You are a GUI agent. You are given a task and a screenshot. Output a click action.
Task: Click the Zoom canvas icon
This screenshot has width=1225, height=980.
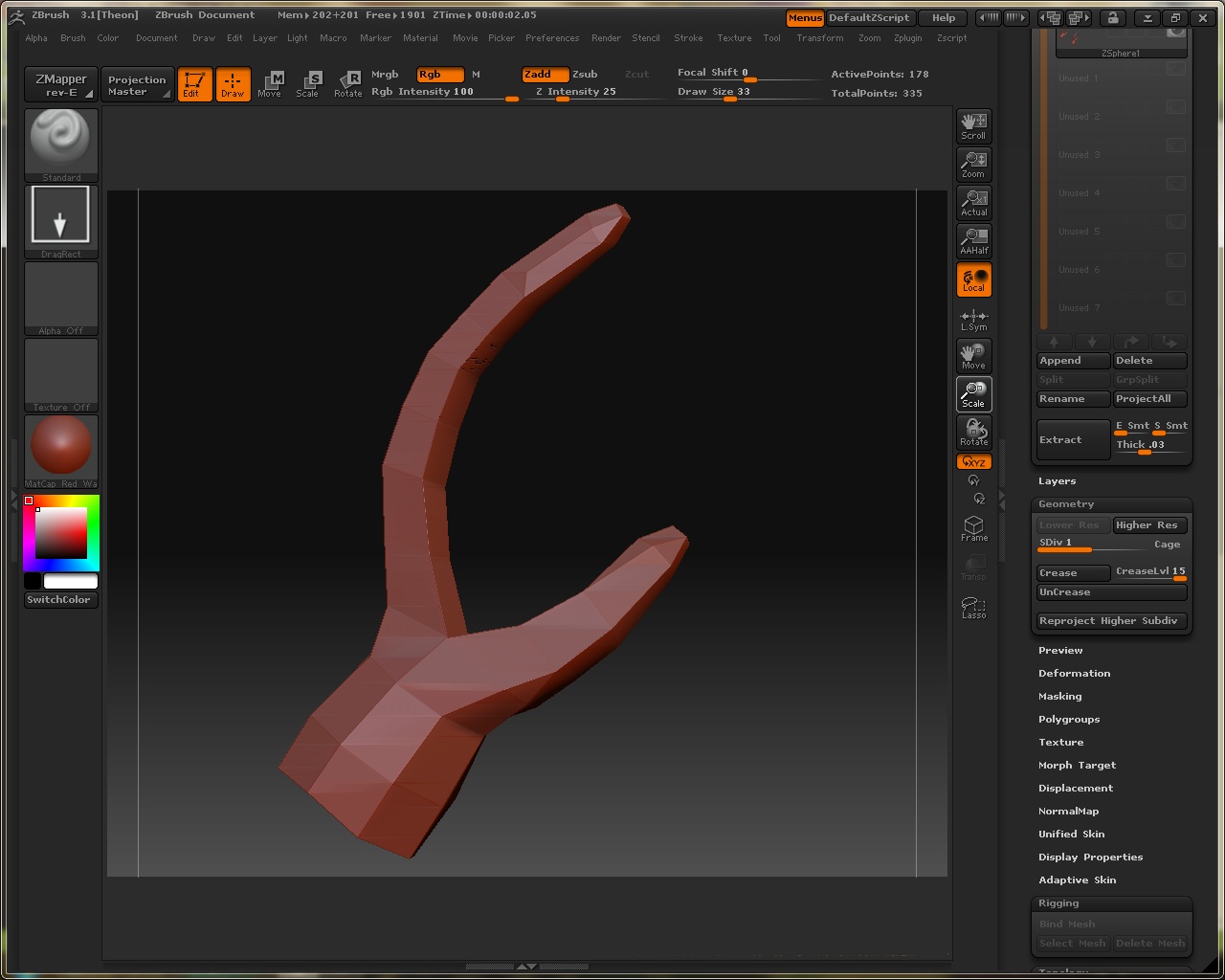973,164
